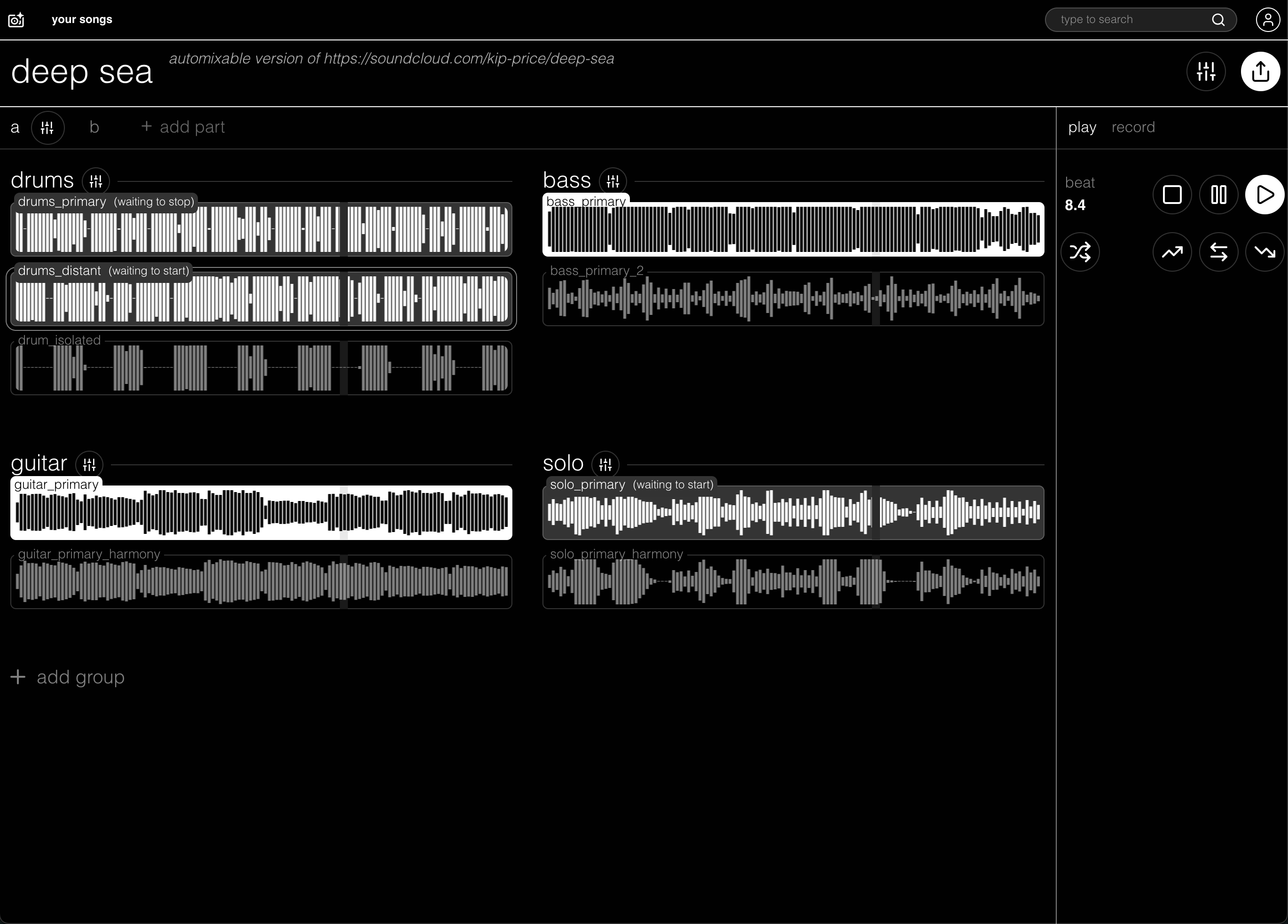This screenshot has width=1288, height=924.
Task: Toggle guitar_primary_harmony clip
Action: pyautogui.click(x=261, y=582)
